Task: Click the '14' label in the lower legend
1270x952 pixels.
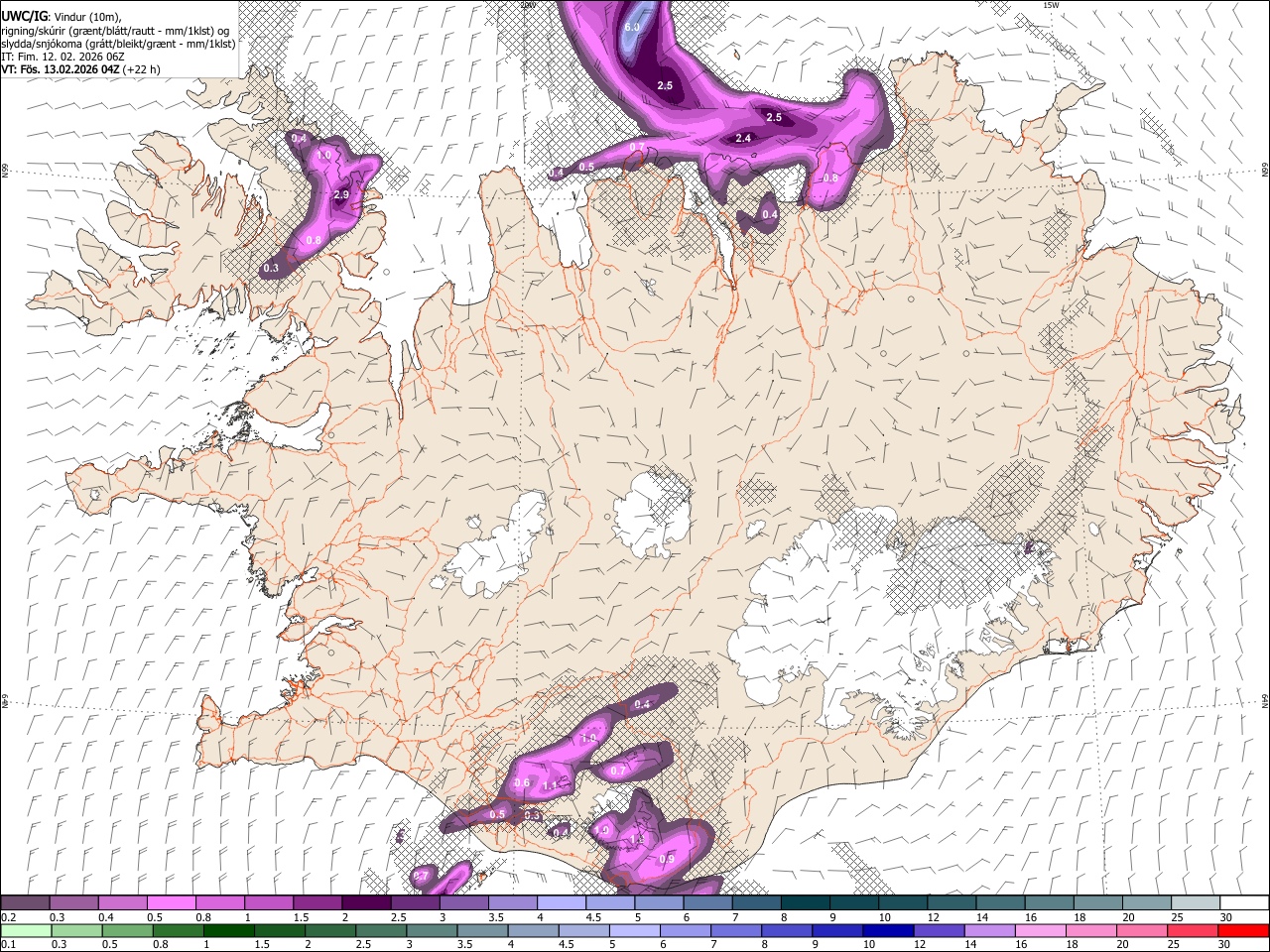Action: (x=970, y=944)
